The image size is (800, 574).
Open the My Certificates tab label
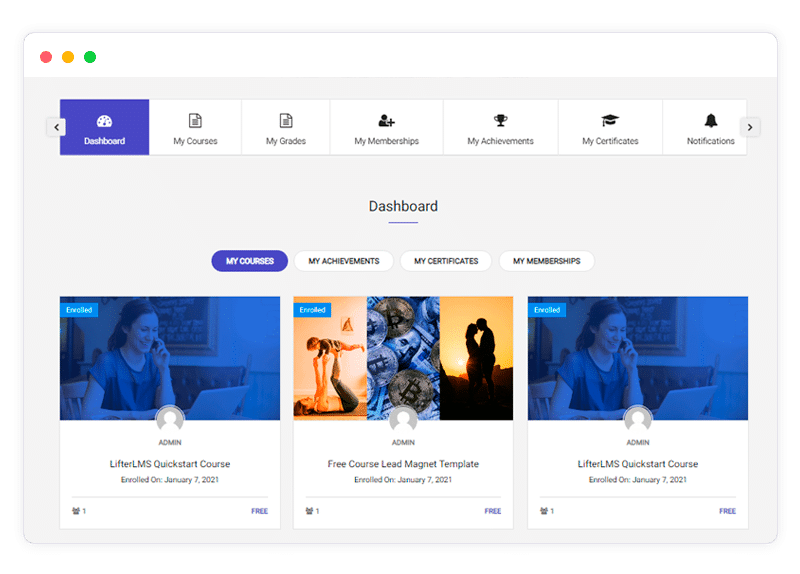[x=610, y=141]
